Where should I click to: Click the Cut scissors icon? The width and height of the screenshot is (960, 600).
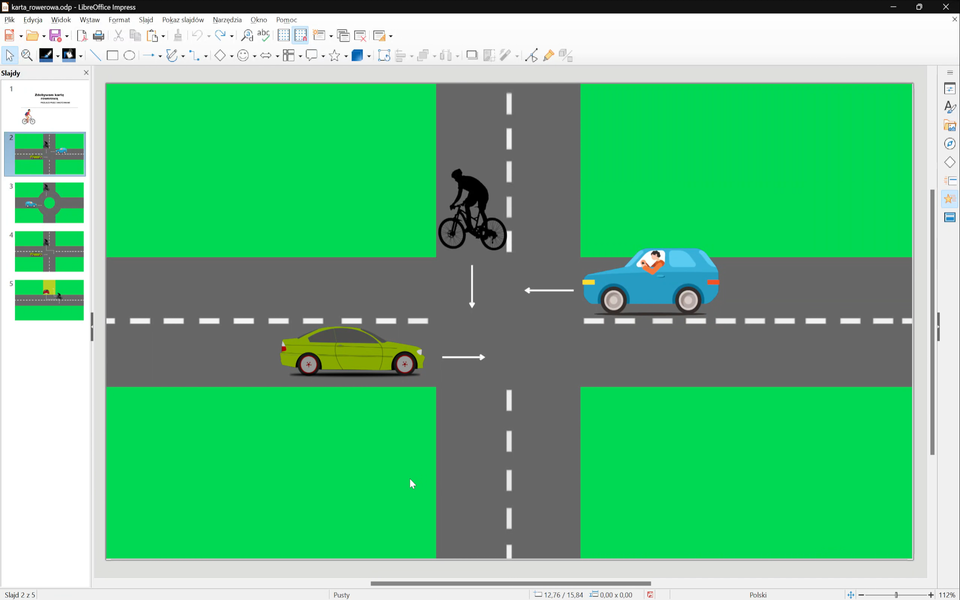click(118, 36)
